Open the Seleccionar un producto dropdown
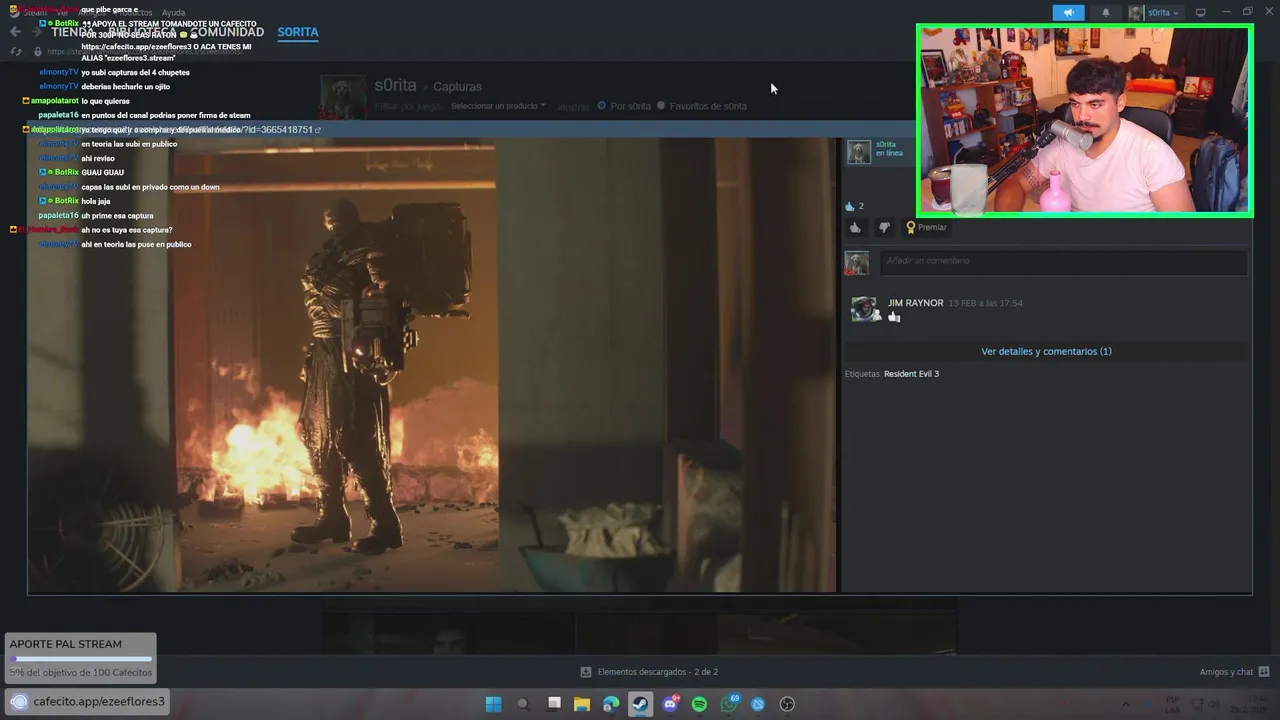 pos(498,106)
